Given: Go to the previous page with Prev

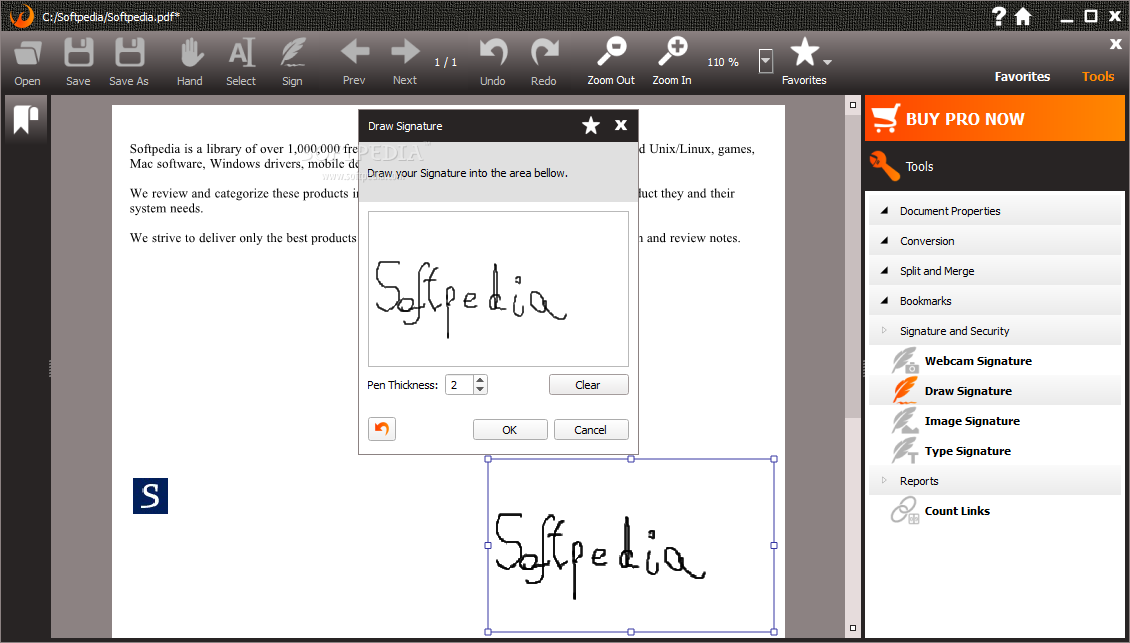Looking at the screenshot, I should click(x=354, y=62).
